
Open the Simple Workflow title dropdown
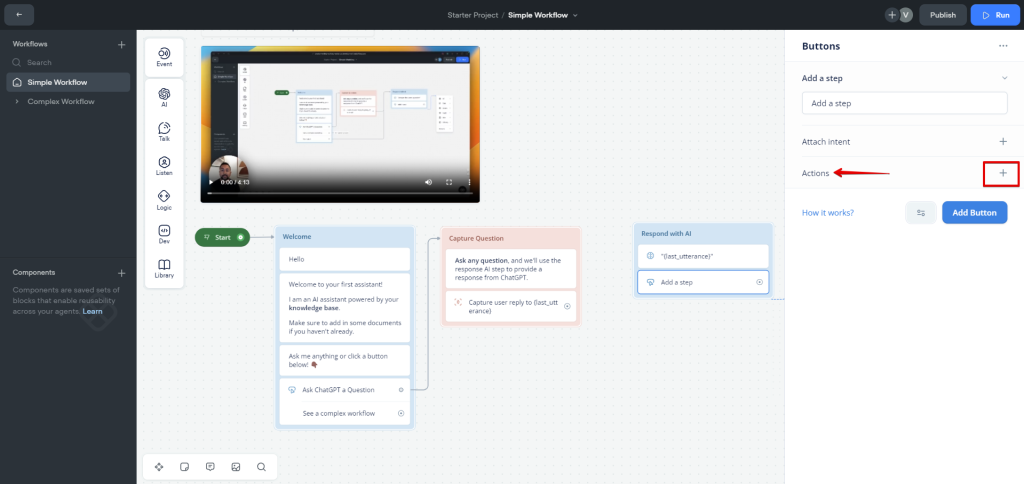[575, 15]
